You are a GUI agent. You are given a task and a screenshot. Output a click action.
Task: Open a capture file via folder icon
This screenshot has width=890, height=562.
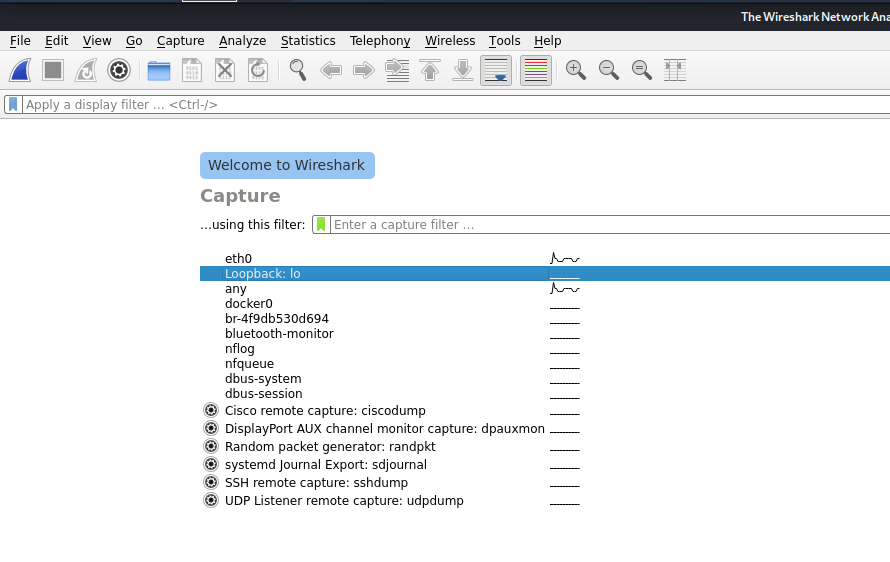coord(158,70)
